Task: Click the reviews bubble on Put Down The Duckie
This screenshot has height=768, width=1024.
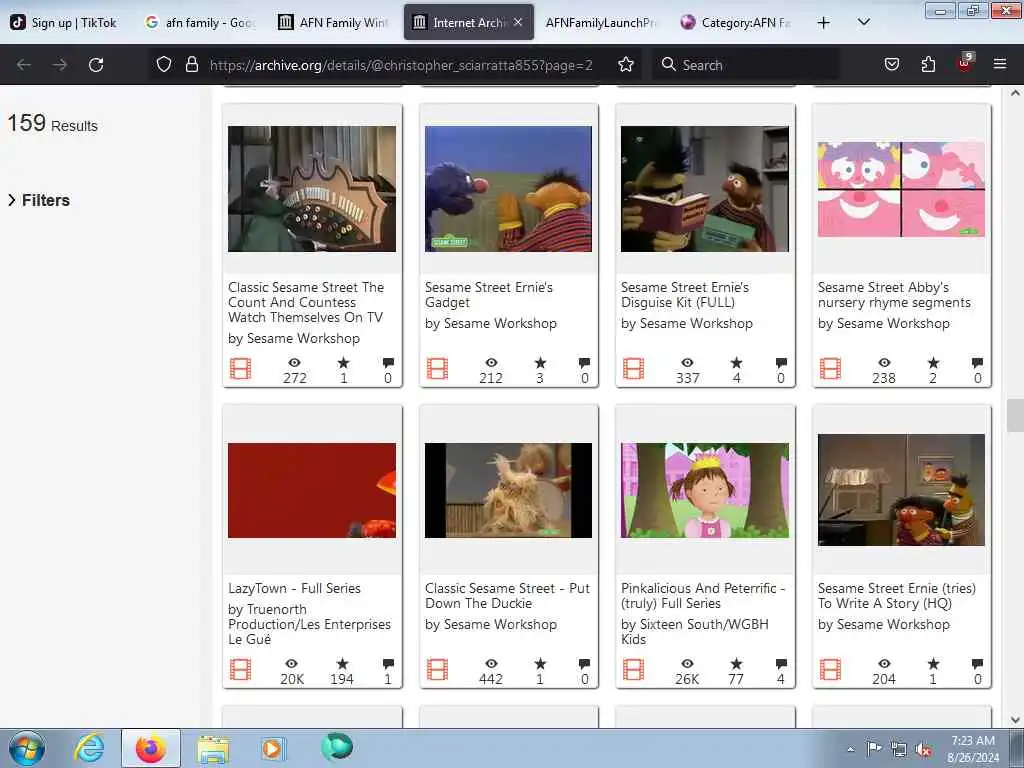Action: coord(584,664)
